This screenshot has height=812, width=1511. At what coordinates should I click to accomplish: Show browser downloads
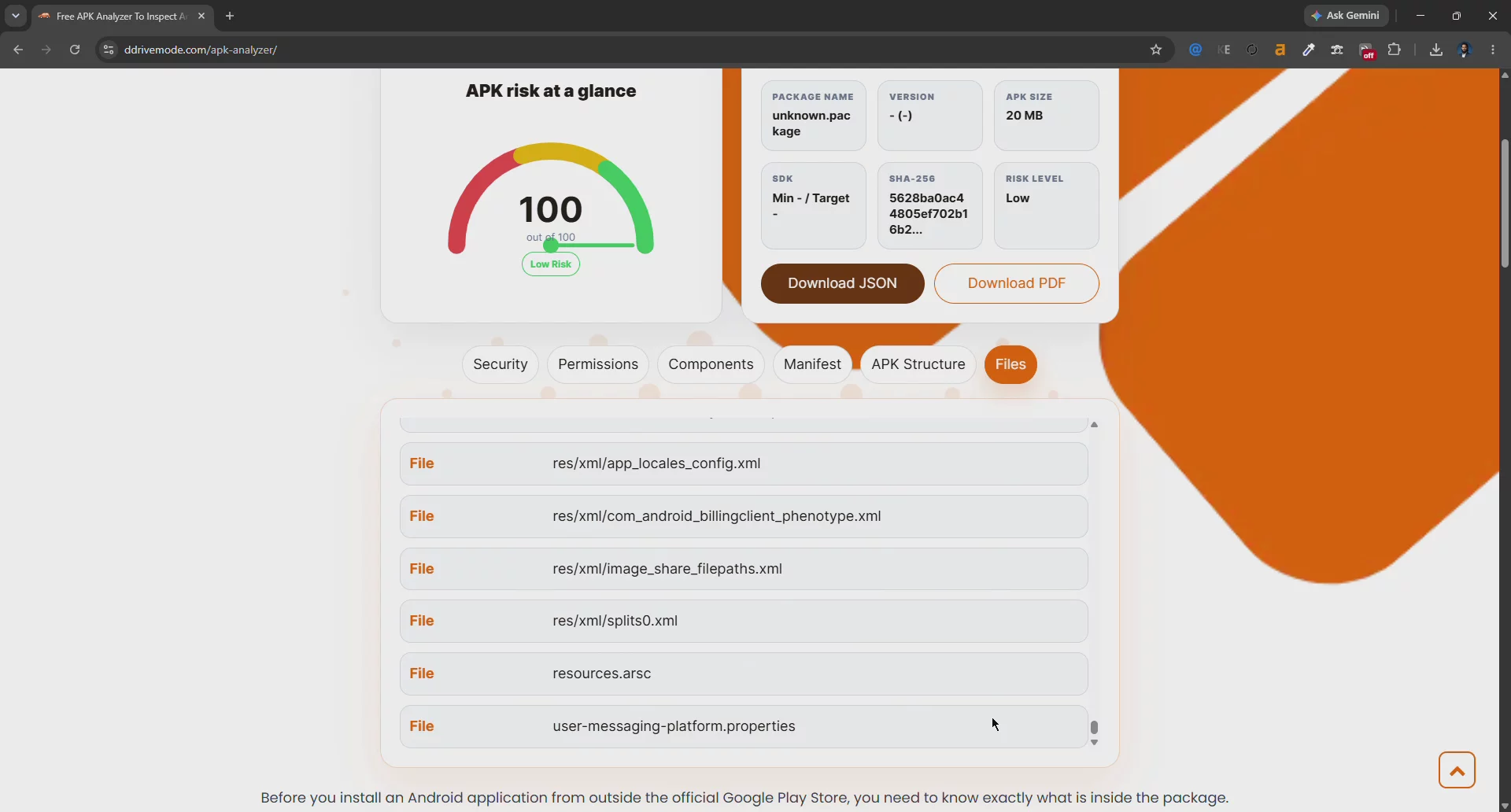tap(1436, 50)
